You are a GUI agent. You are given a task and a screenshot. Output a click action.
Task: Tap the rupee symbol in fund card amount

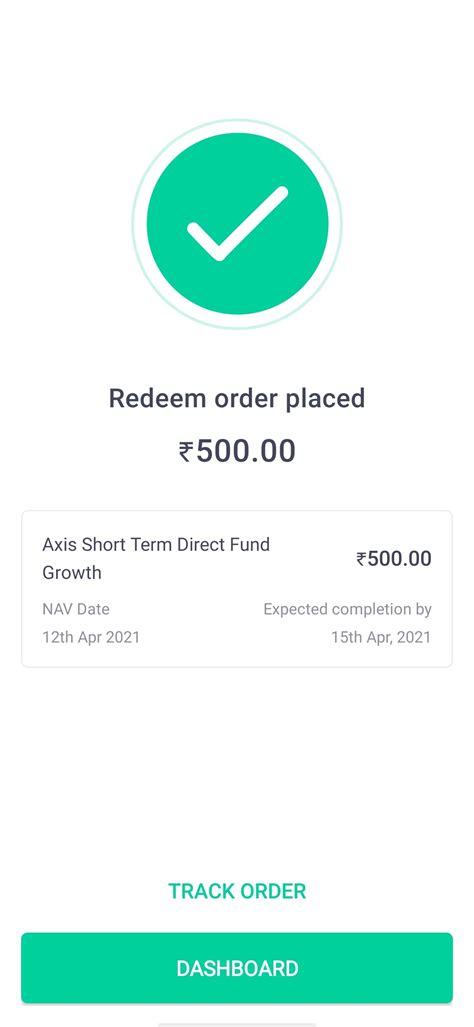click(x=361, y=559)
